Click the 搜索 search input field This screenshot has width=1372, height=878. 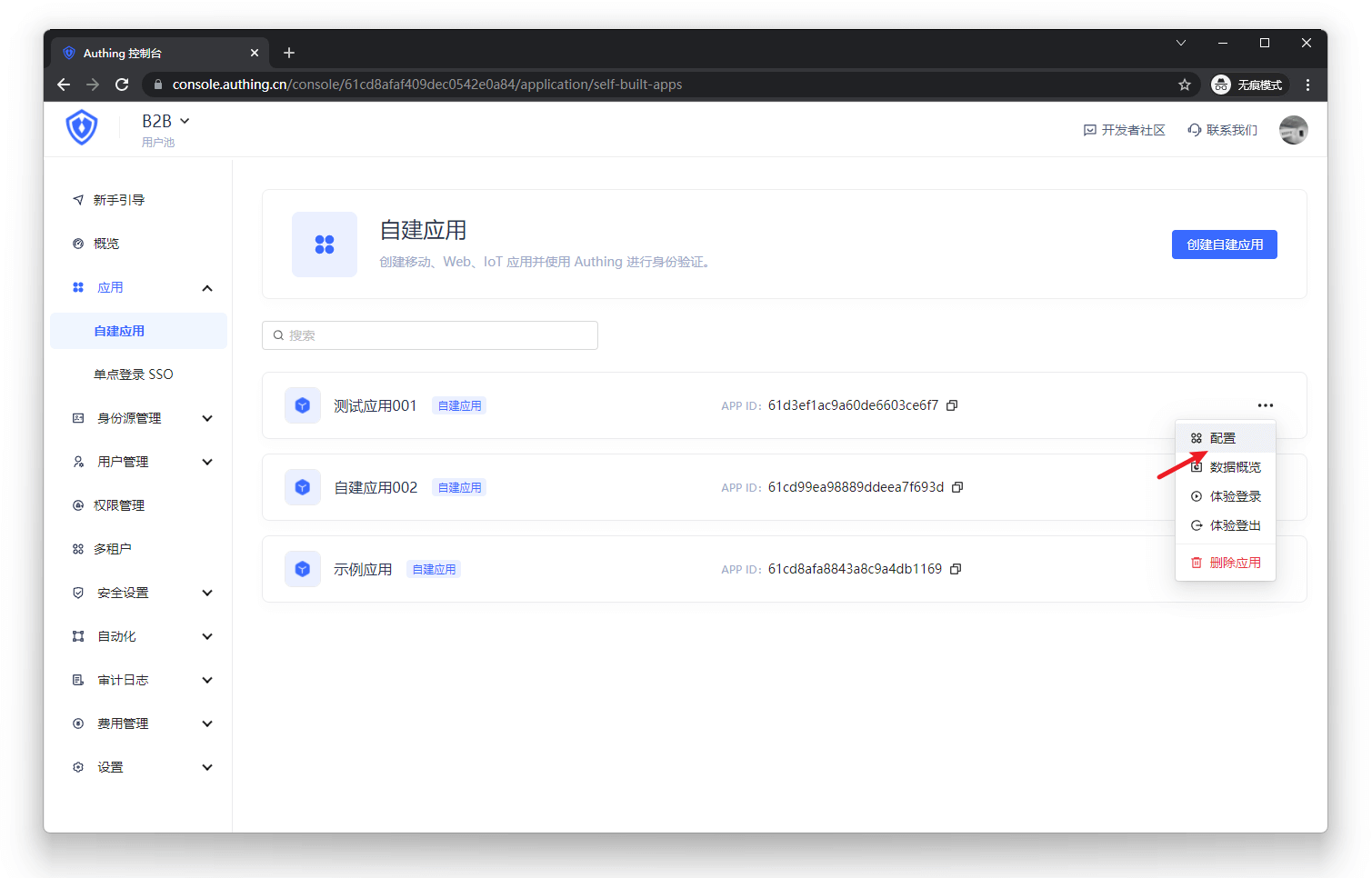[430, 335]
